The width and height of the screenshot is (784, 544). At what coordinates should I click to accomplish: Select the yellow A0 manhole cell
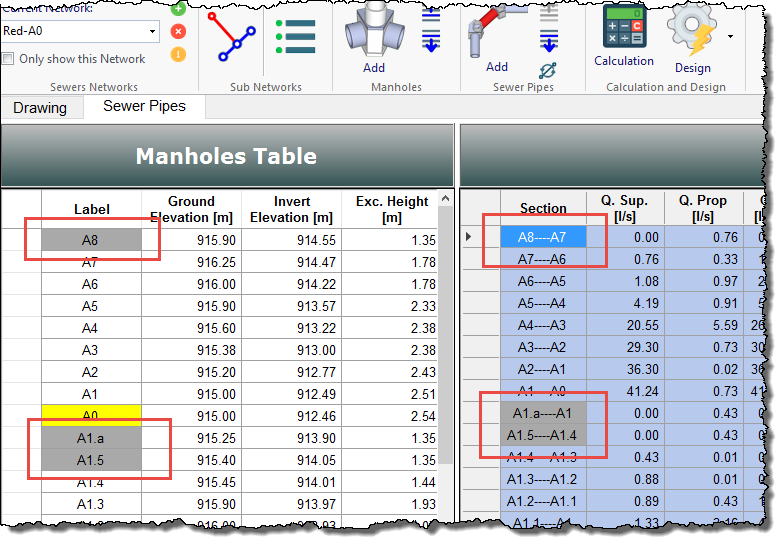pyautogui.click(x=90, y=416)
